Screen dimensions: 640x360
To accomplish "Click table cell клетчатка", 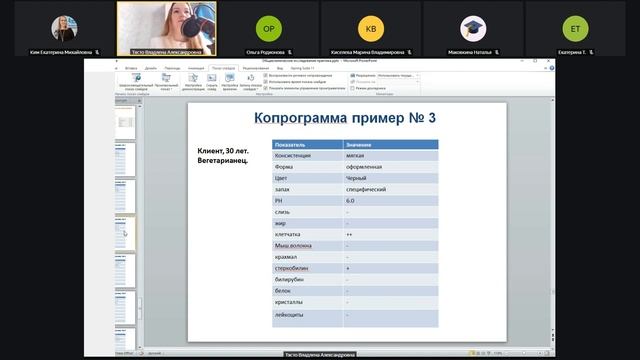I will (x=307, y=234).
